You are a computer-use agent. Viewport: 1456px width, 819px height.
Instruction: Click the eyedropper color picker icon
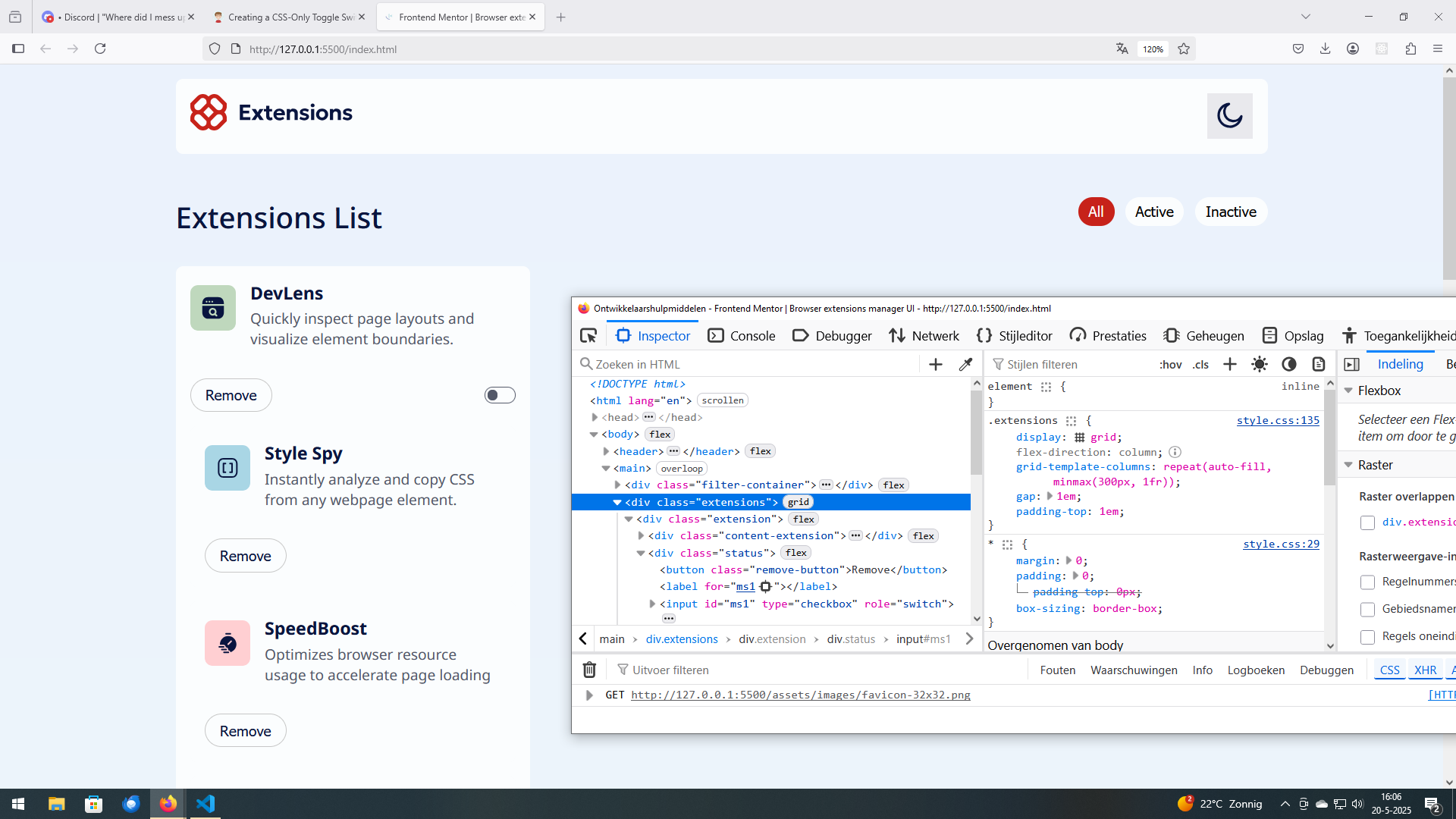pyautogui.click(x=965, y=365)
